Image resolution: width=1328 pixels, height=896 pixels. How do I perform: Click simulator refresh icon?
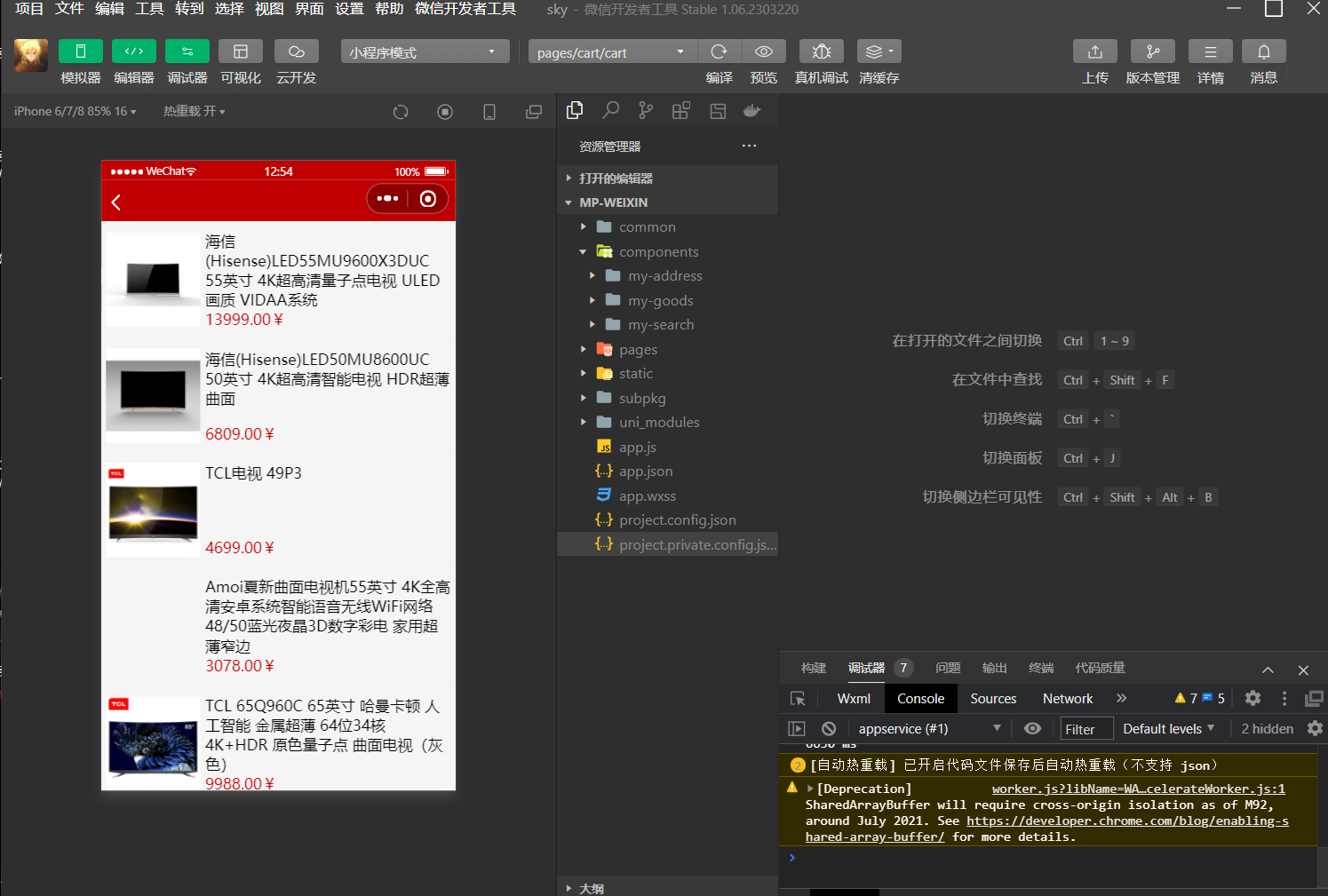tap(401, 112)
